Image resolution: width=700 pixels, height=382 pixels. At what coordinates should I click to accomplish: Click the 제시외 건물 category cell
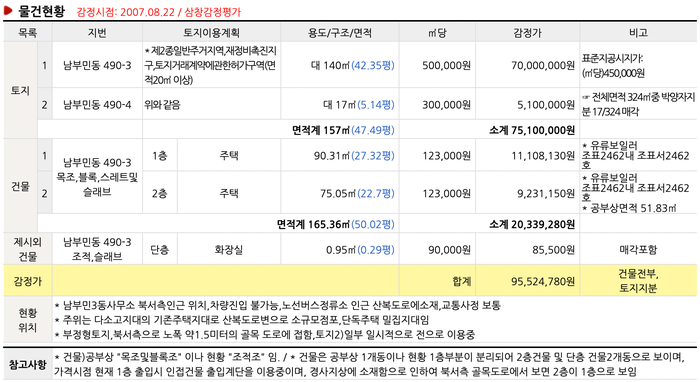(x=27, y=249)
